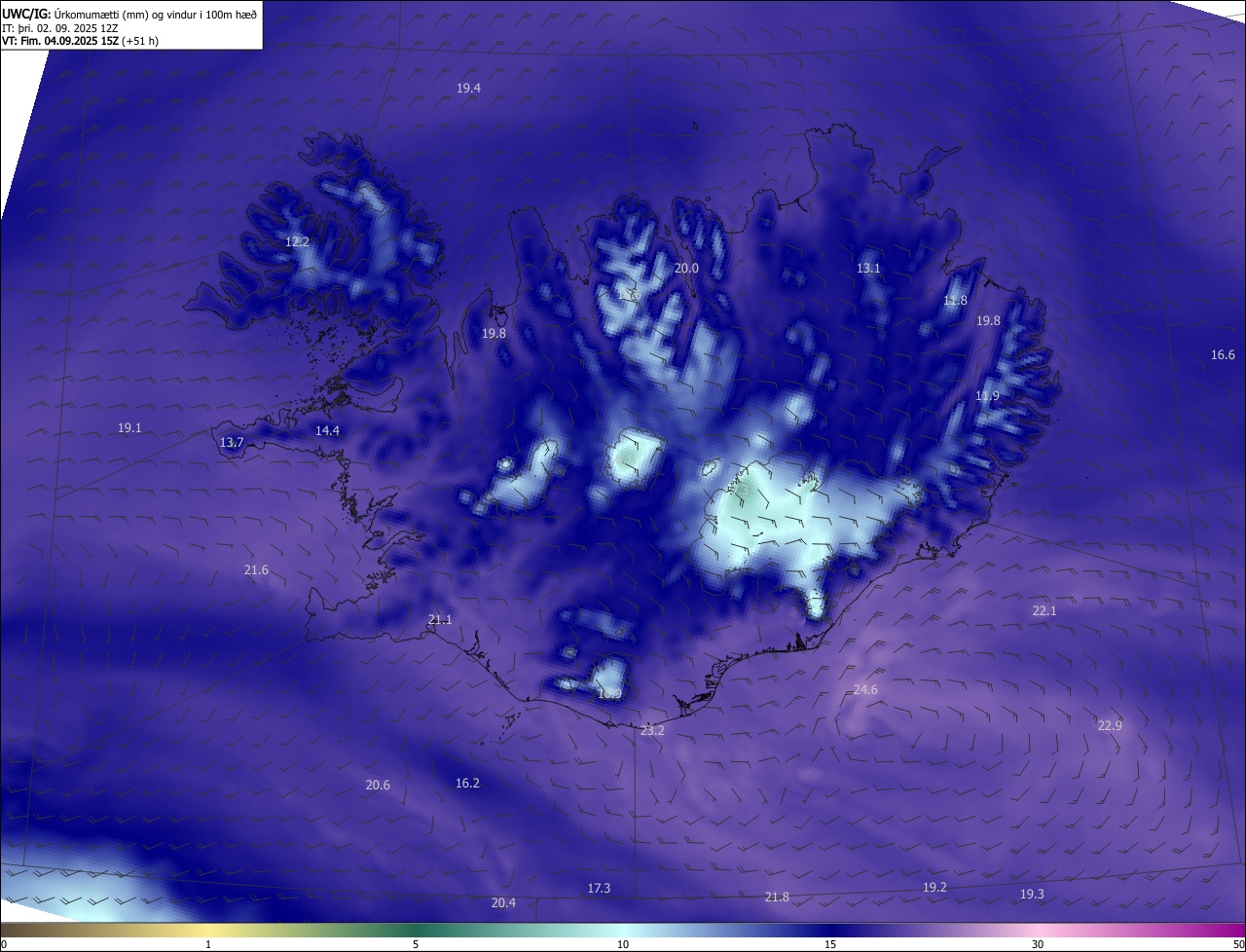Click the 22.1 value southeast of Iceland
Screen dimensions: 1246x952
coord(1044,610)
